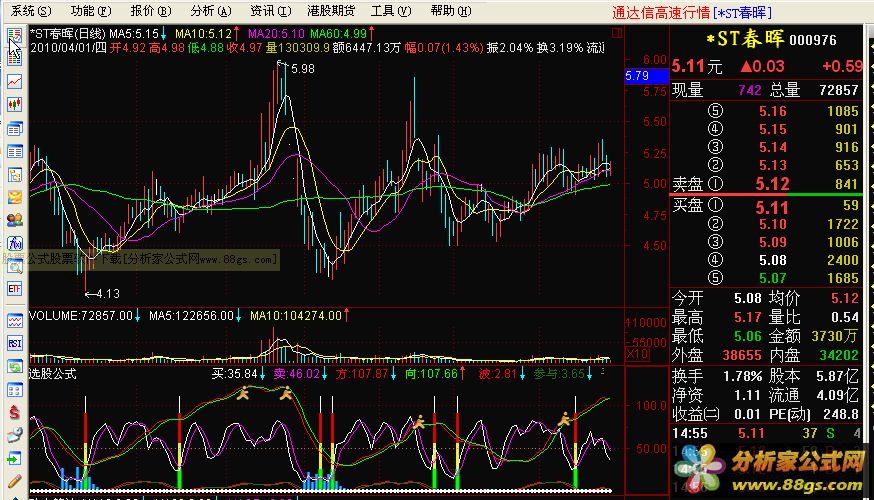Select the RSI indicator icon
The height and width of the screenshot is (500, 874).
click(x=14, y=343)
